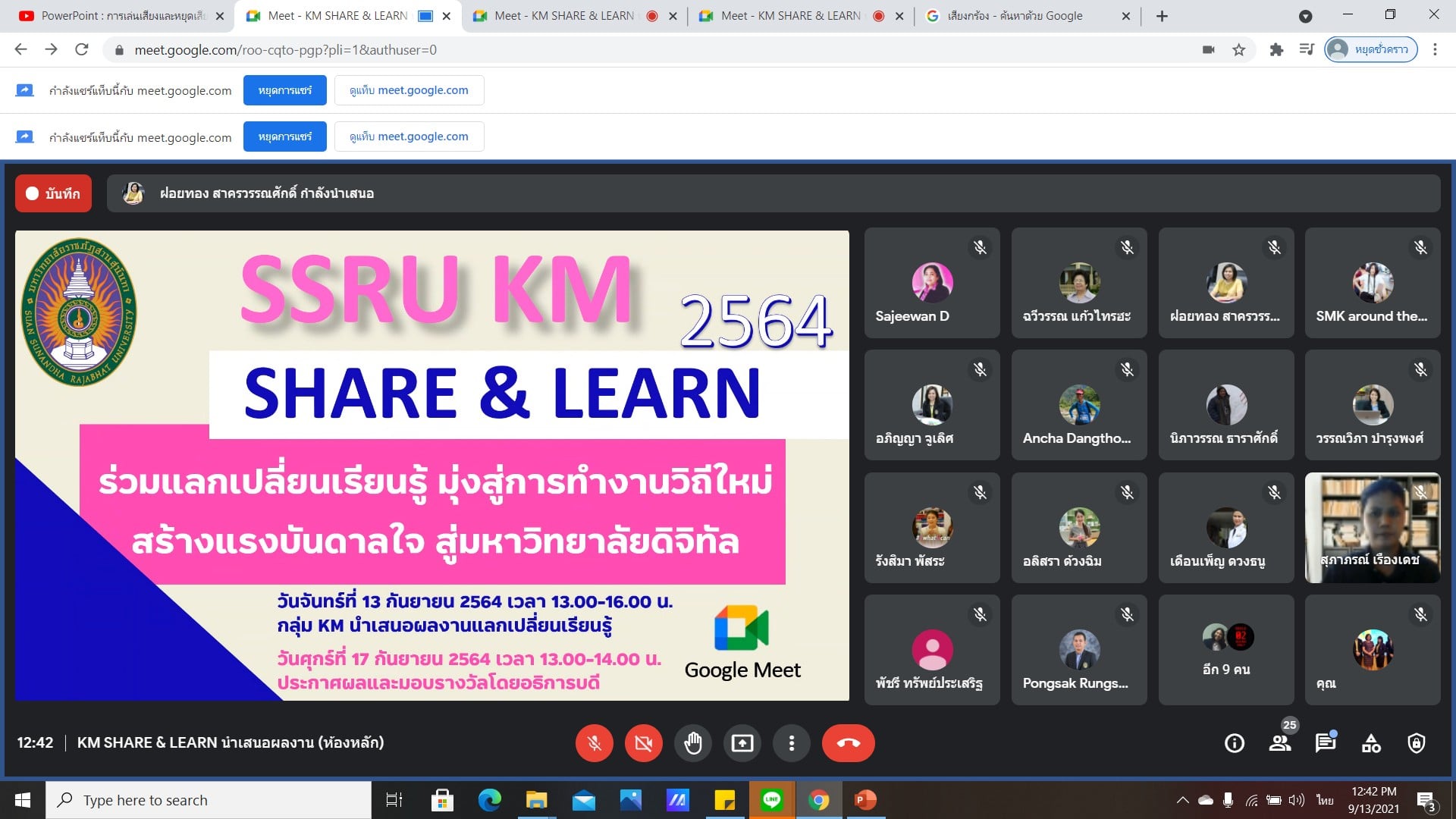Viewport: 1456px width, 819px height.
Task: Toggle the camera off button
Action: pos(643,743)
